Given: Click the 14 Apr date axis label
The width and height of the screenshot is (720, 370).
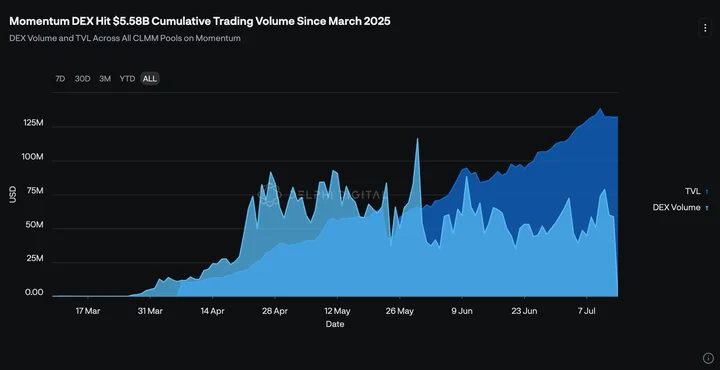Looking at the screenshot, I should [212, 311].
